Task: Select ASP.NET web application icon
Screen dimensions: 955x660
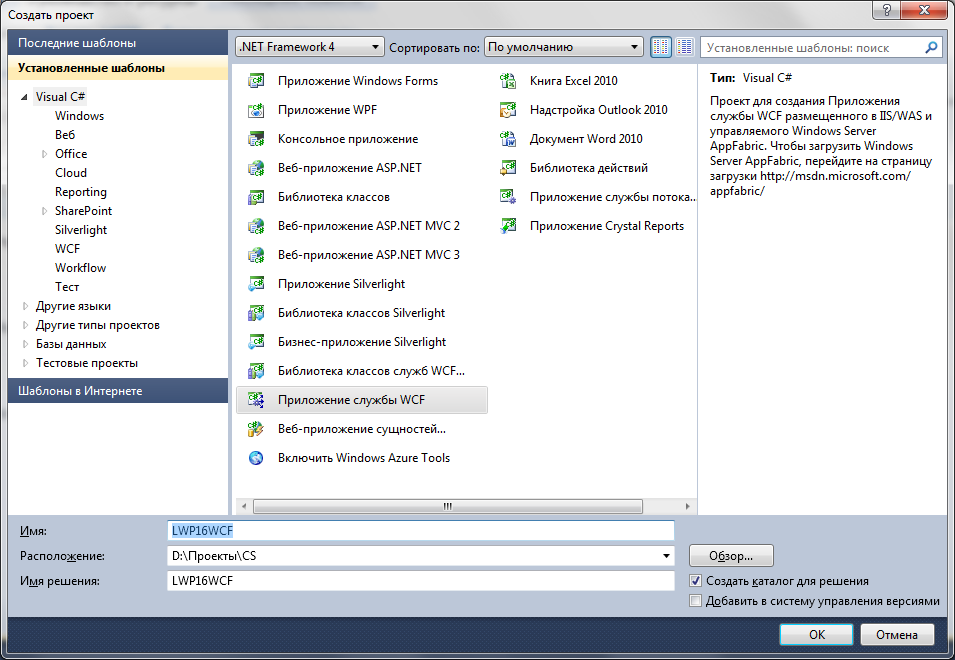Action: (256, 168)
